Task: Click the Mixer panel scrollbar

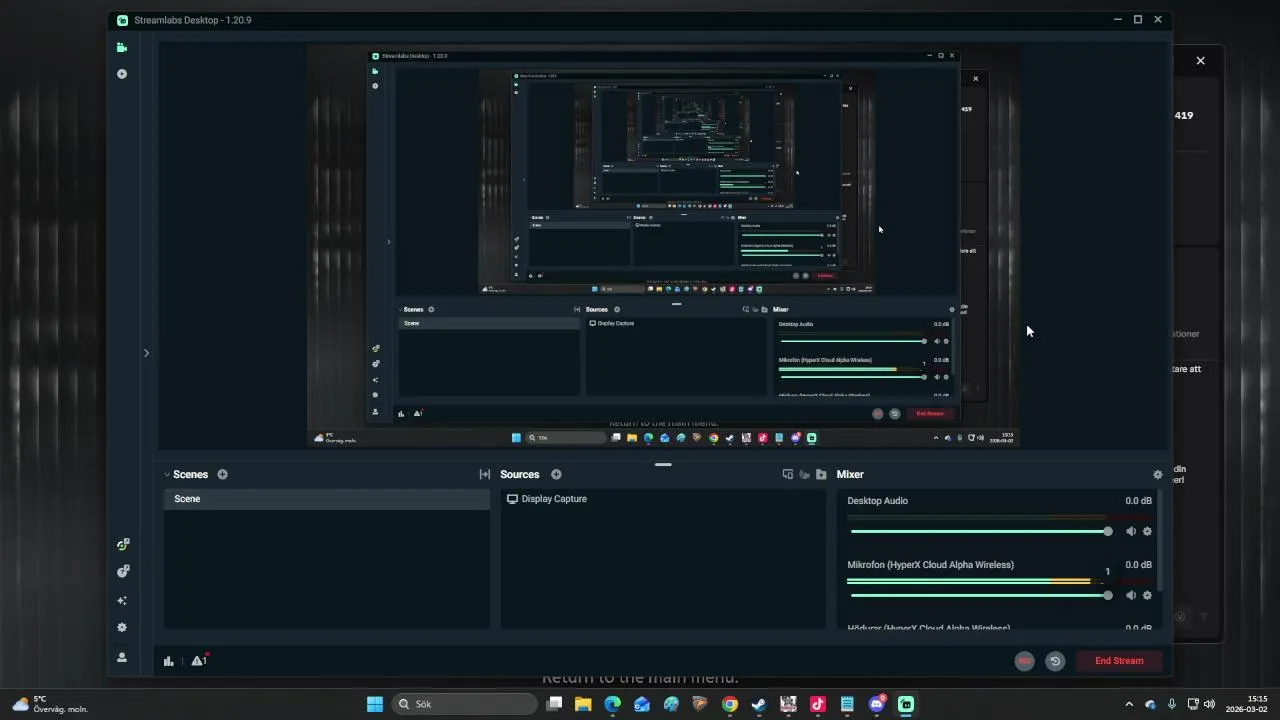Action: pos(1159,540)
